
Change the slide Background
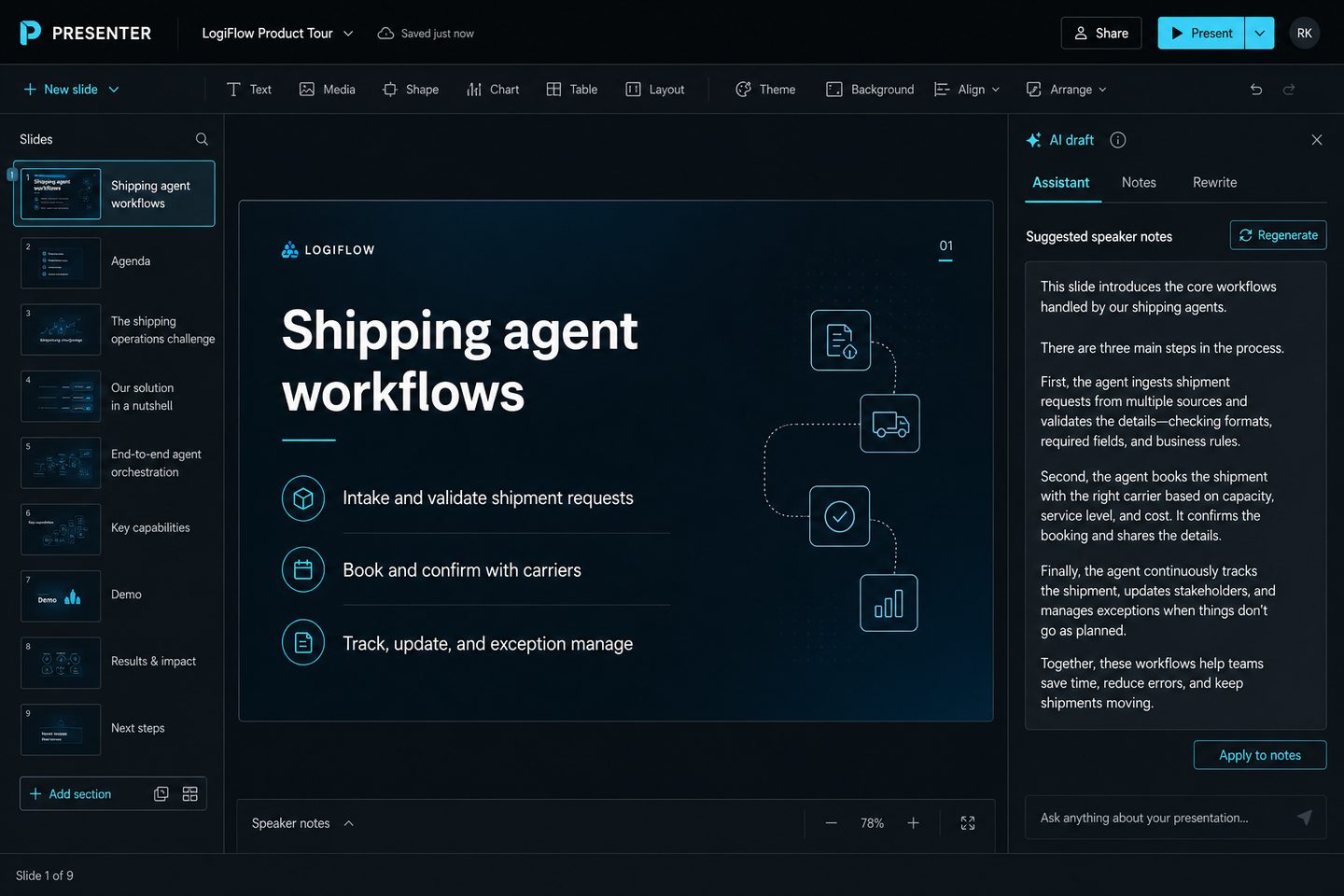[x=870, y=90]
